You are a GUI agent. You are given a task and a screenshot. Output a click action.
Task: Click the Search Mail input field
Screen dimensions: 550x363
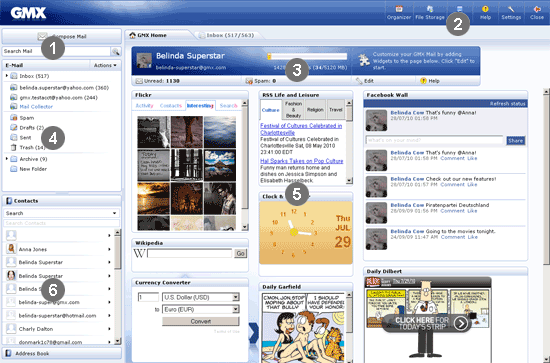pos(56,51)
